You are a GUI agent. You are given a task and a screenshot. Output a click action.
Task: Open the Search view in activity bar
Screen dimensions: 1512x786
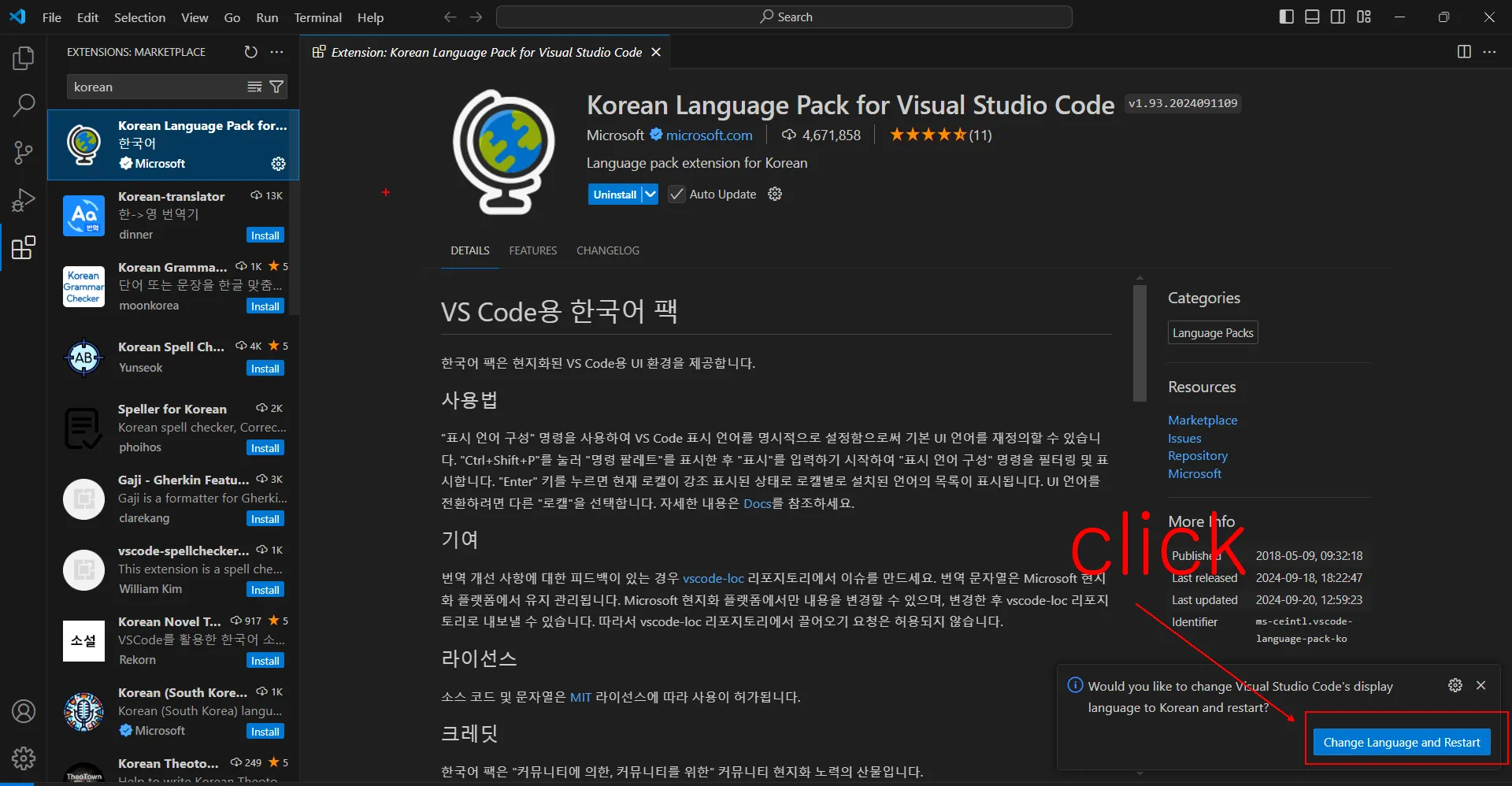tap(24, 105)
